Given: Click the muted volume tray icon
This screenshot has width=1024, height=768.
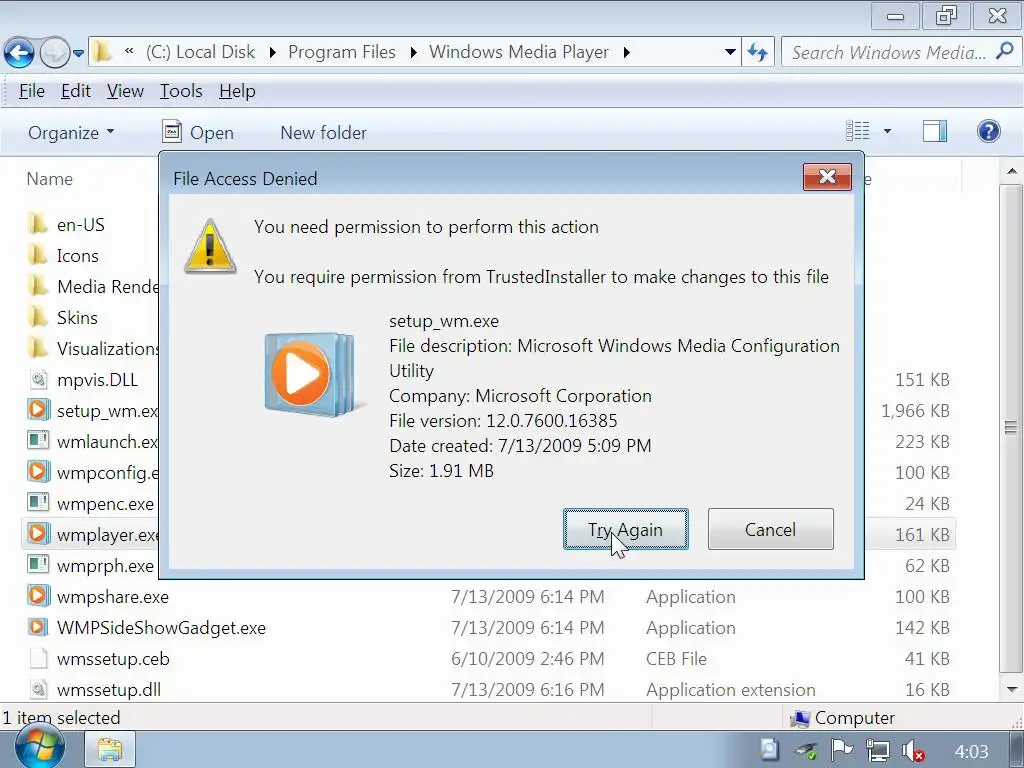Looking at the screenshot, I should pos(913,751).
